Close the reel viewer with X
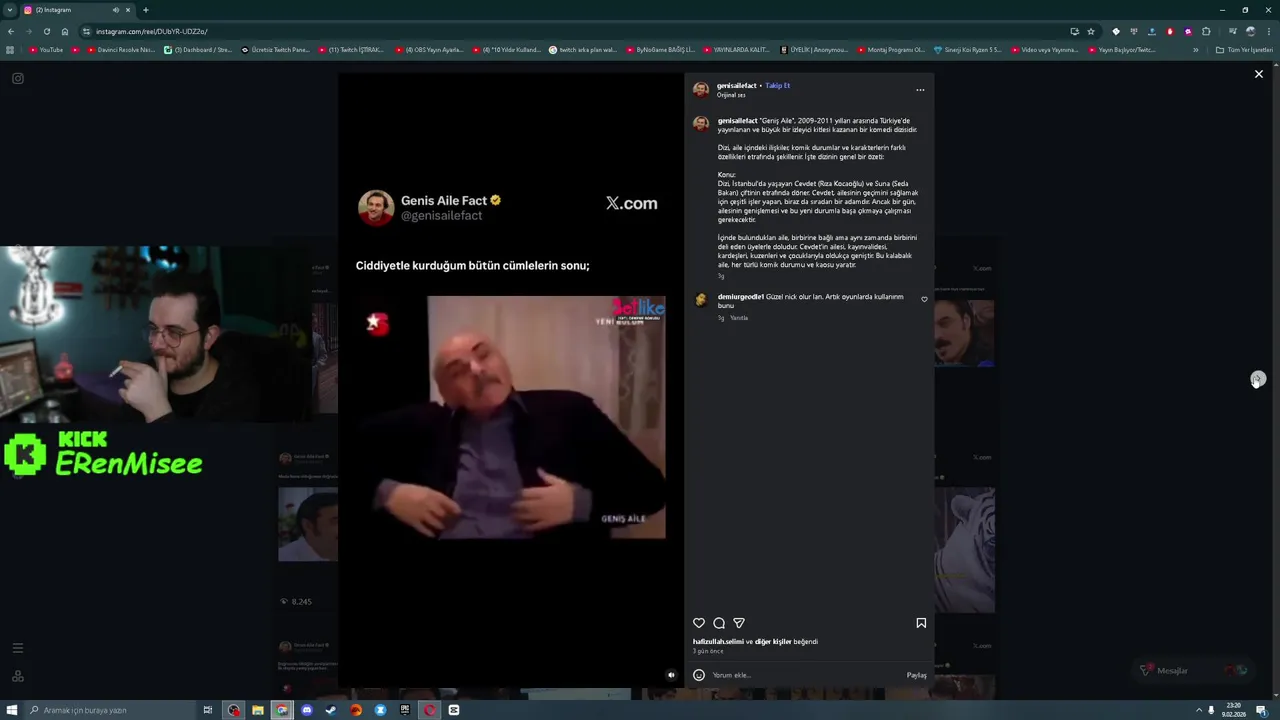The height and width of the screenshot is (720, 1280). coord(1259,74)
